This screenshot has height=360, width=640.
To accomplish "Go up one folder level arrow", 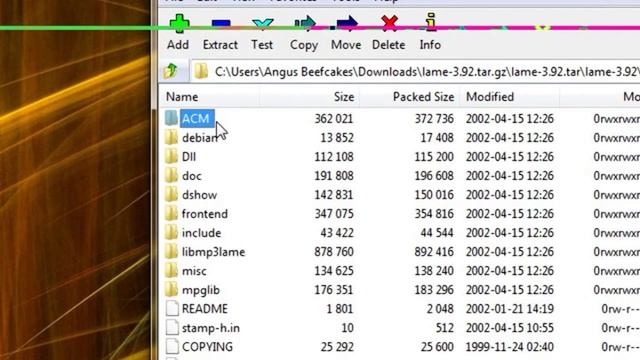I will coord(171,71).
